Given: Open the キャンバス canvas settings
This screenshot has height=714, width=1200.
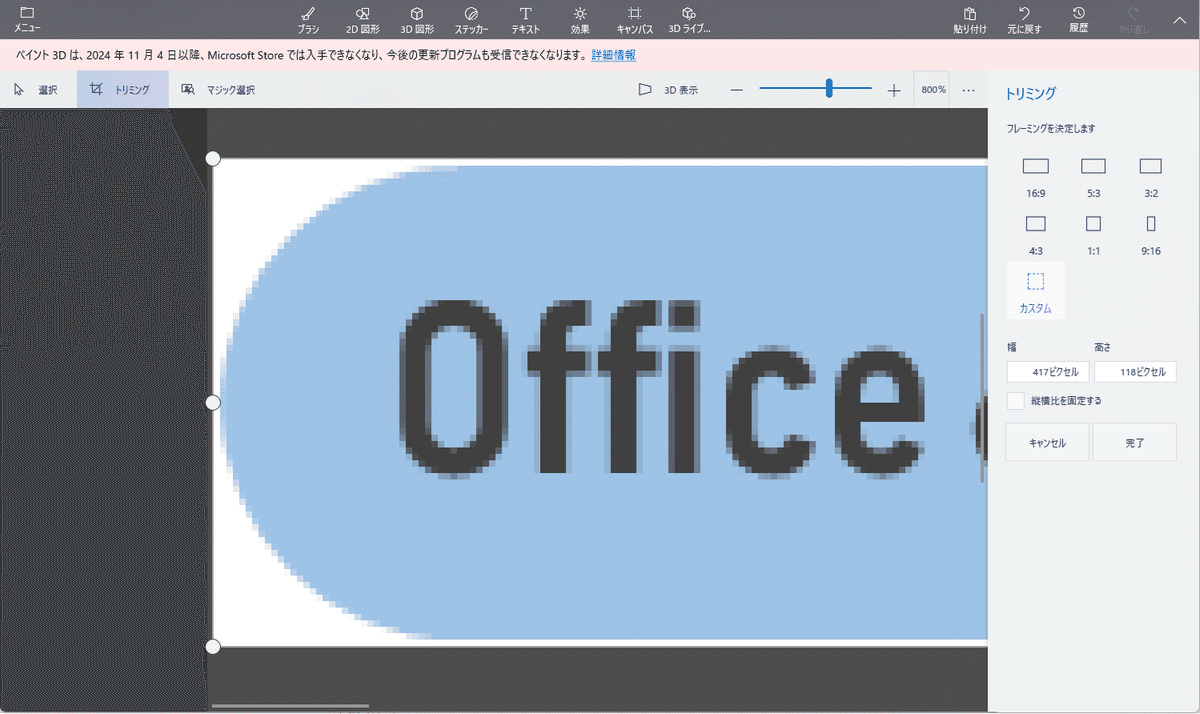Looking at the screenshot, I should pyautogui.click(x=635, y=19).
